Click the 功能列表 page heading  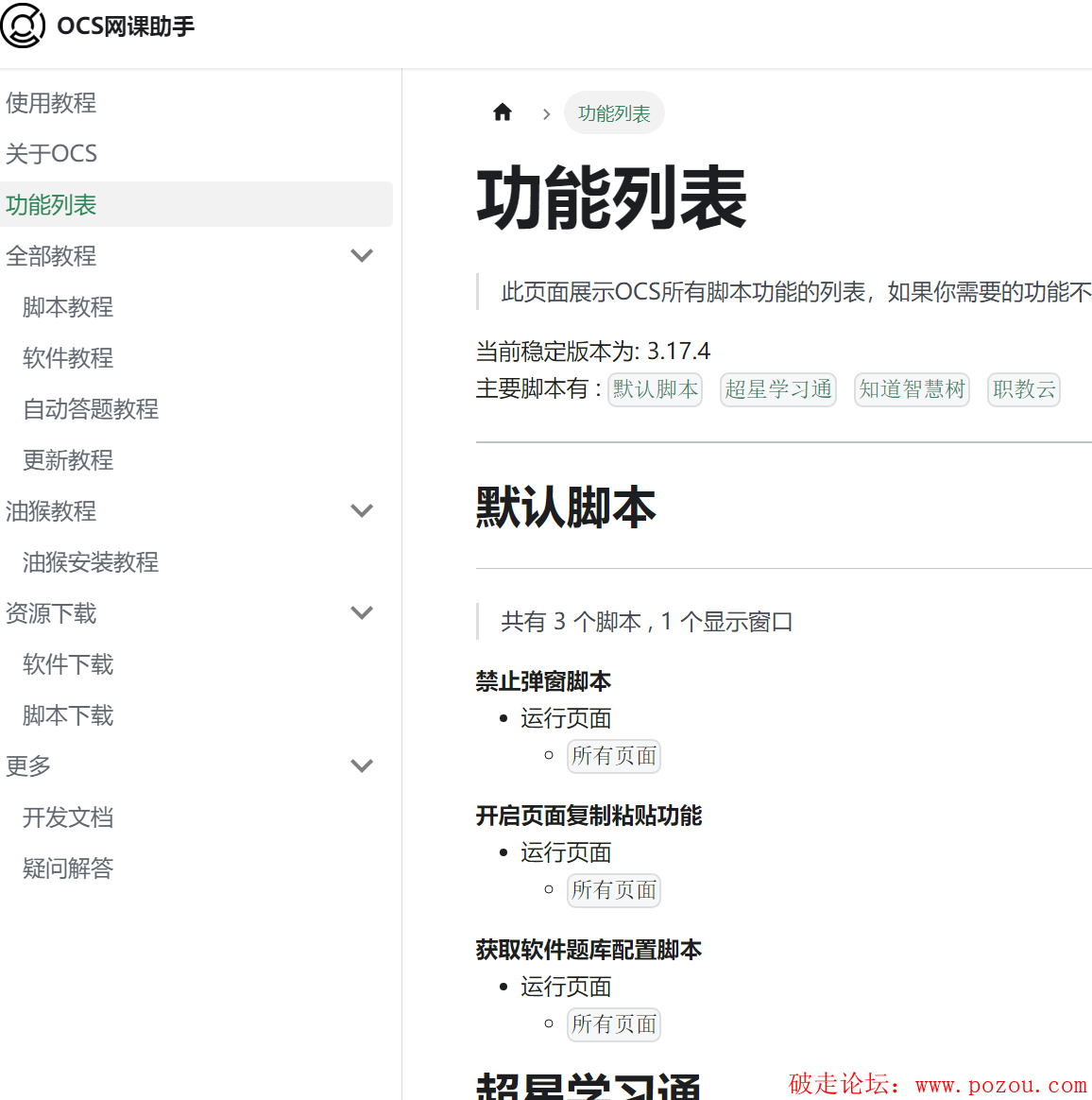pyautogui.click(x=611, y=198)
